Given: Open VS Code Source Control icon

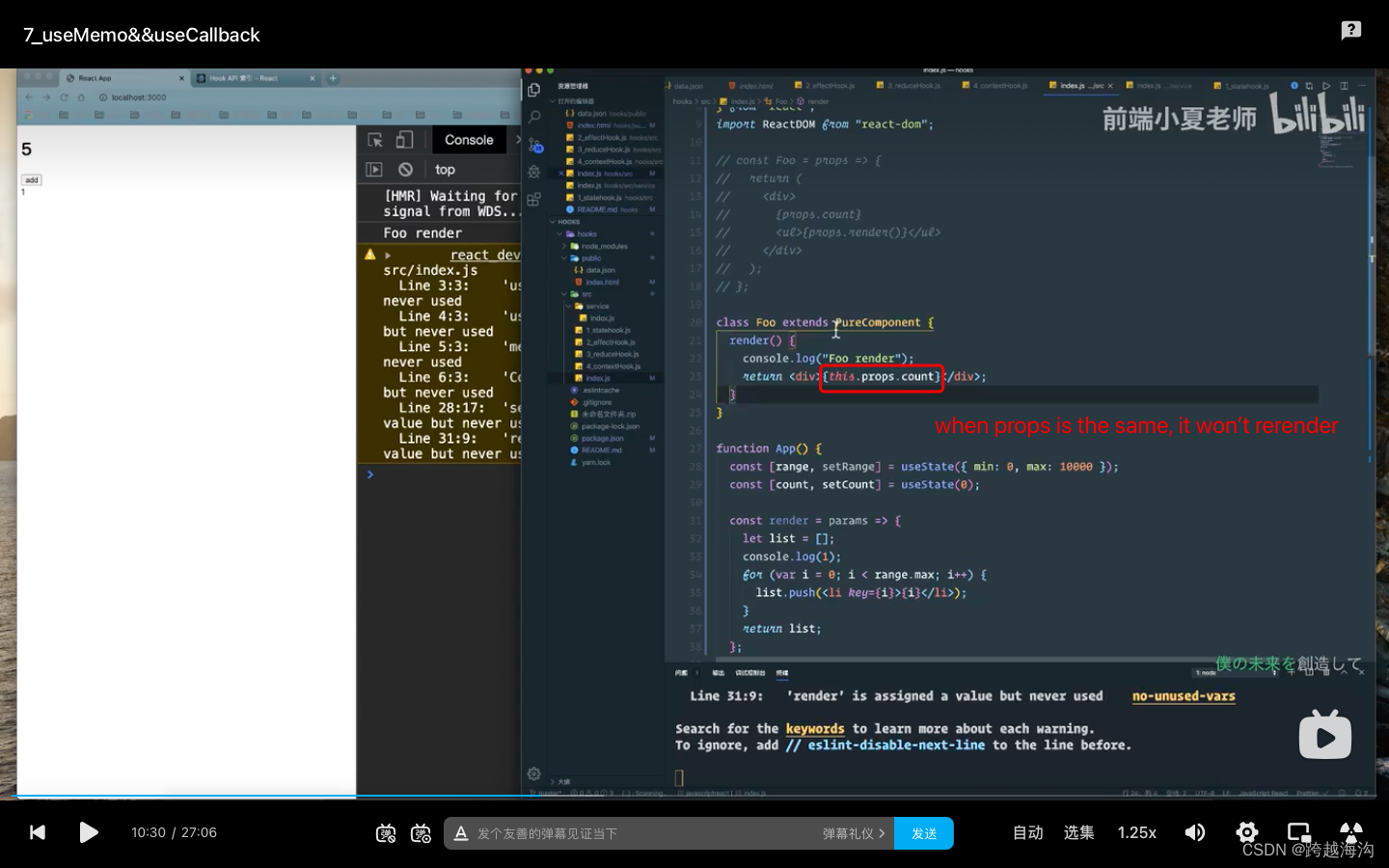Looking at the screenshot, I should coord(534,145).
